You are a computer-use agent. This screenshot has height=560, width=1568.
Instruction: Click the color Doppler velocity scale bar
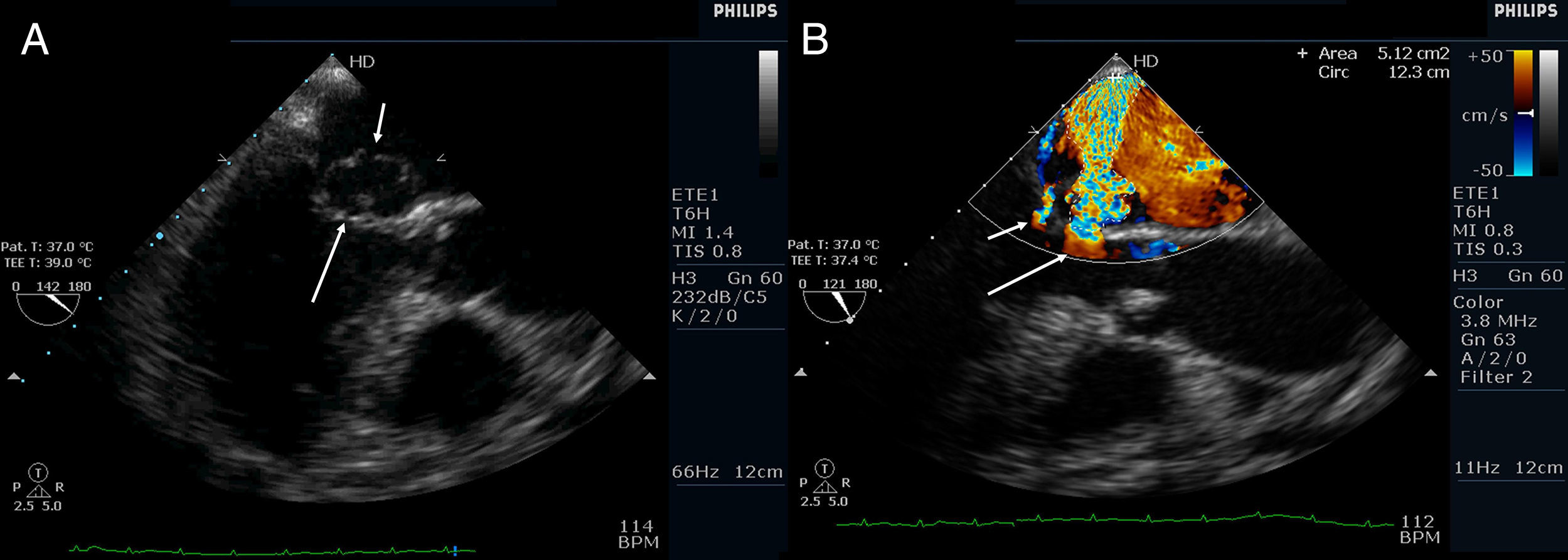point(1523,113)
